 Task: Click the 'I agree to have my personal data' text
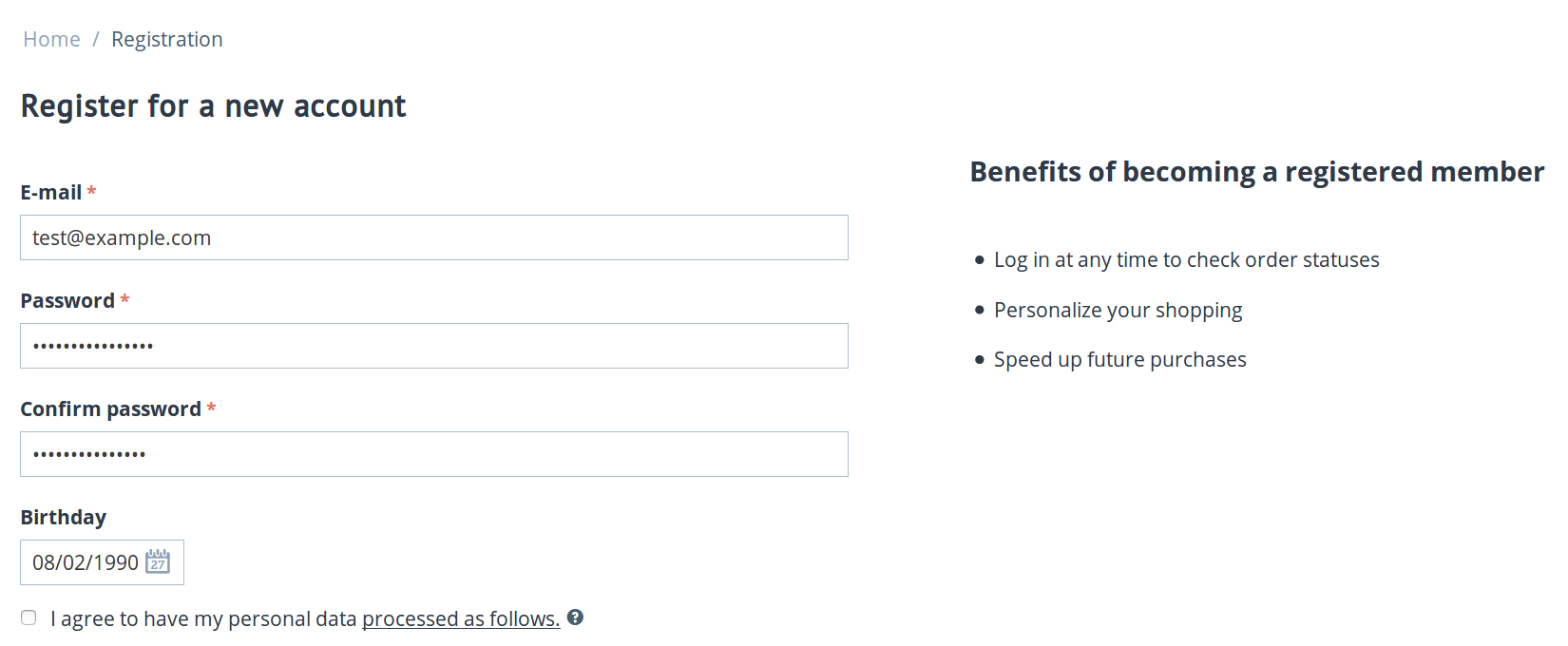coord(203,618)
